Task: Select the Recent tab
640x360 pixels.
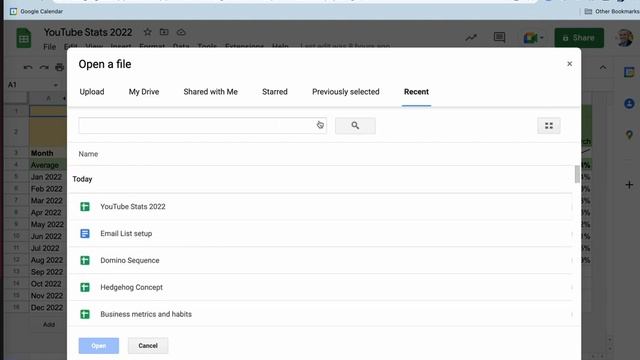Action: [416, 92]
